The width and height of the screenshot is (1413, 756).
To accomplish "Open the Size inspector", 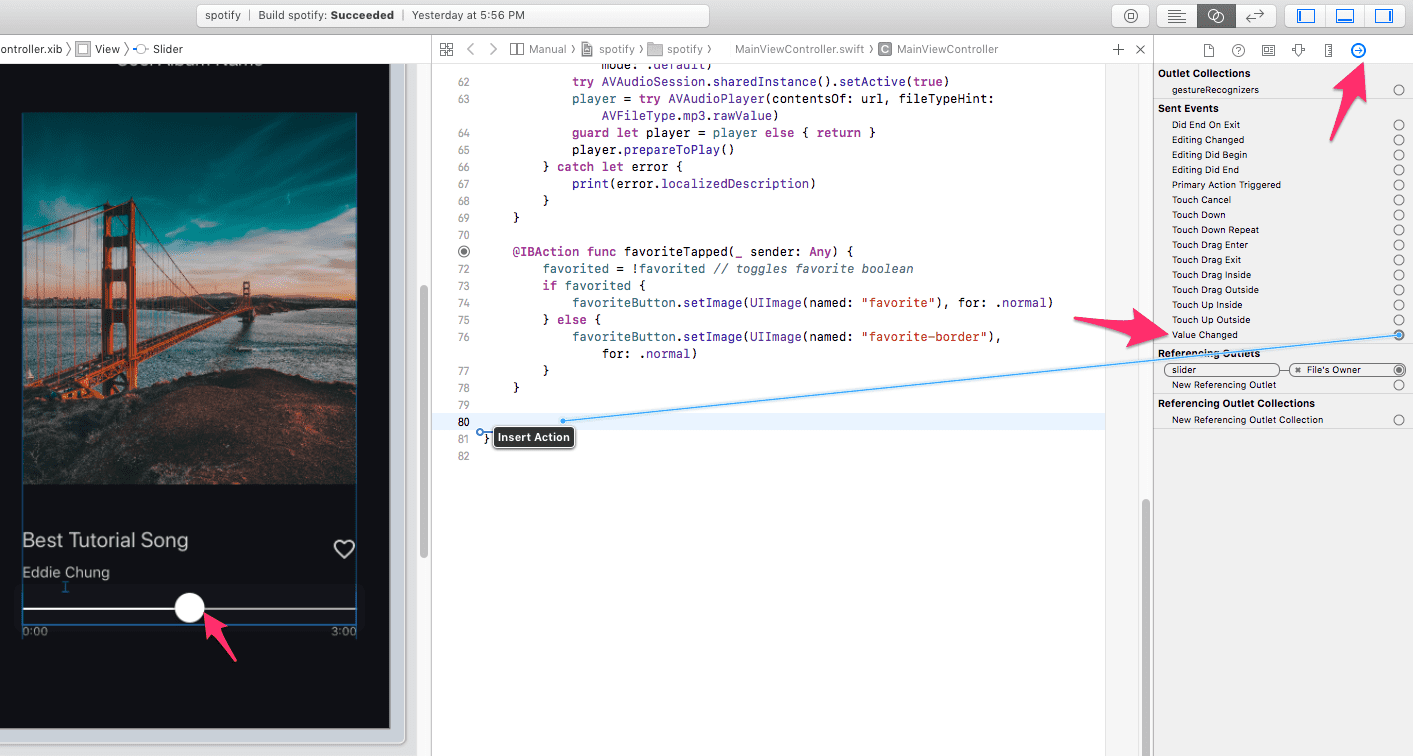I will point(1328,50).
